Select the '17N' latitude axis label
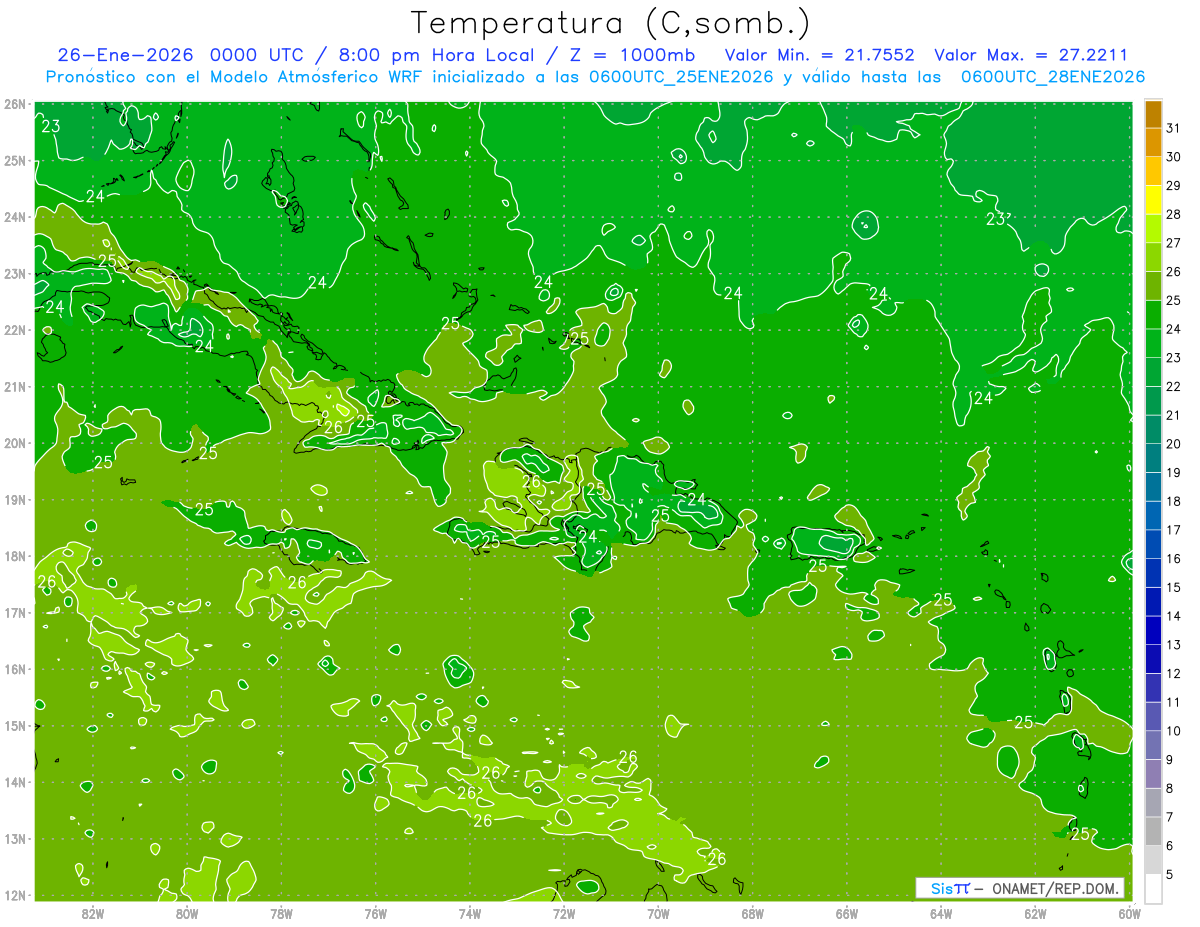Viewport: 1200px width, 927px height. (x=15, y=612)
